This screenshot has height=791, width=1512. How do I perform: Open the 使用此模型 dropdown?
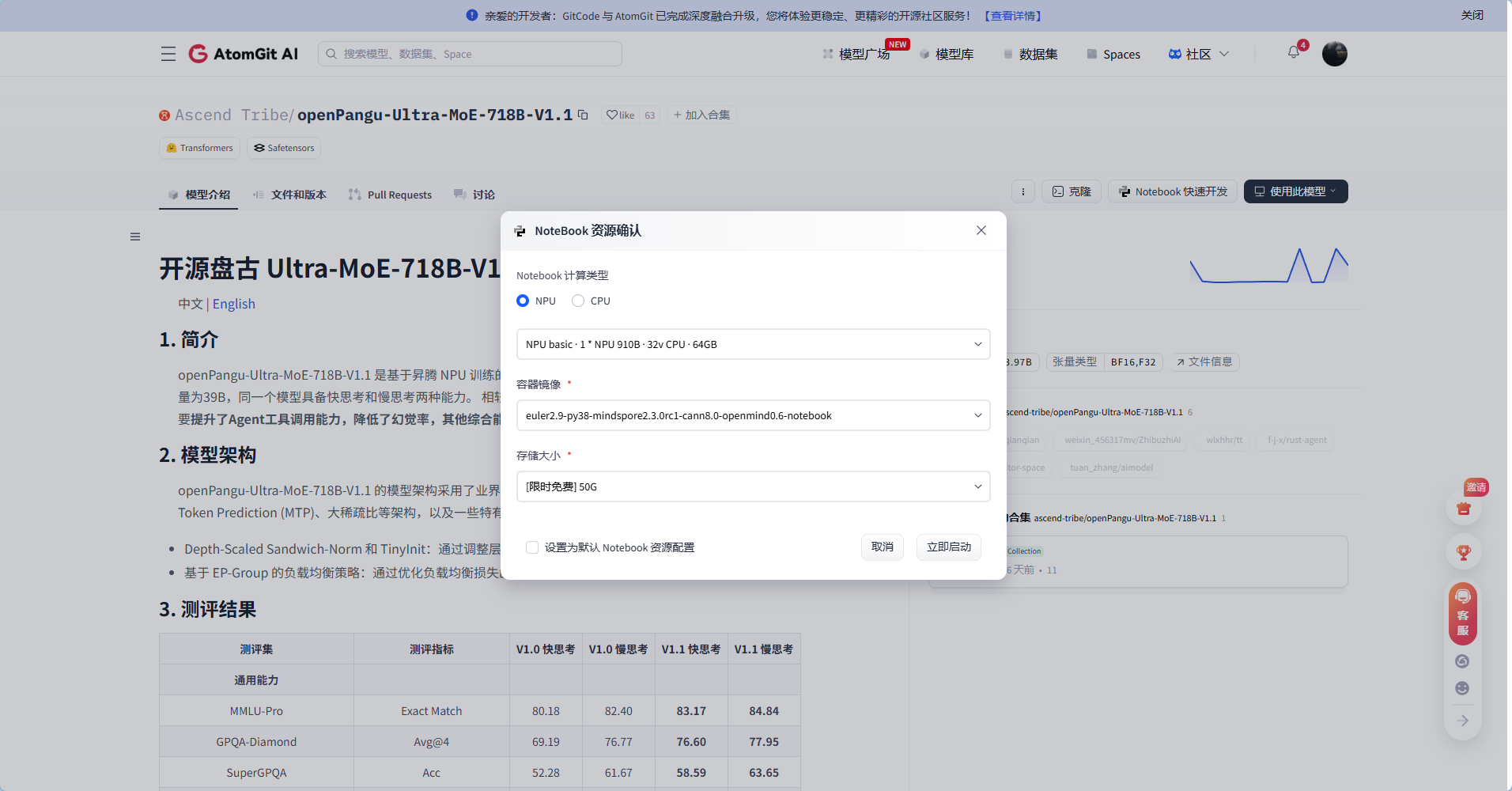tap(1295, 191)
